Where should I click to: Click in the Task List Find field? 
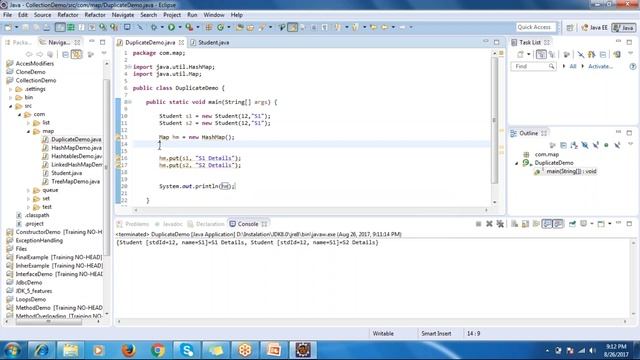click(x=533, y=66)
